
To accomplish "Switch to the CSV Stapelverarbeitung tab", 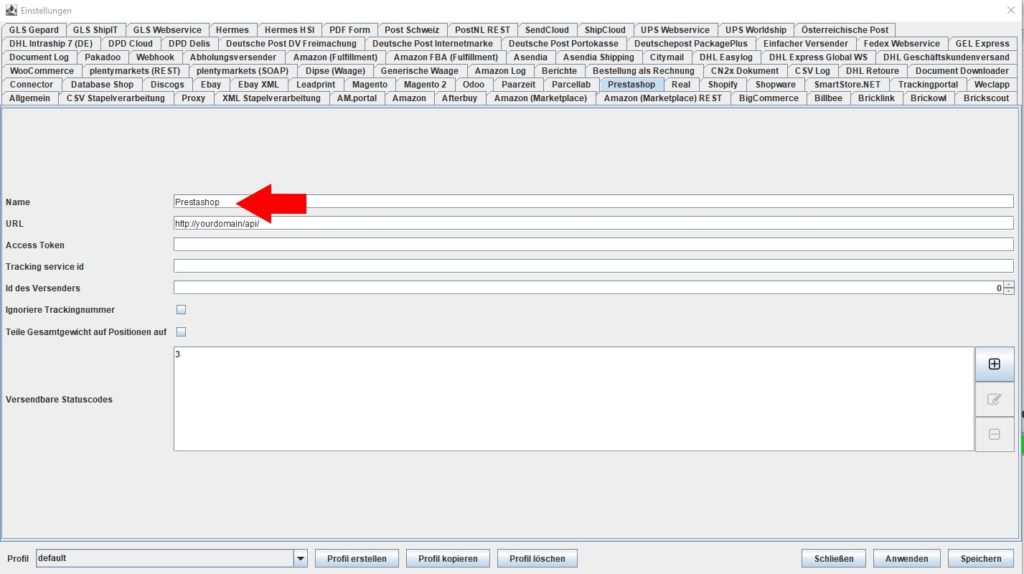I will pyautogui.click(x=116, y=98).
